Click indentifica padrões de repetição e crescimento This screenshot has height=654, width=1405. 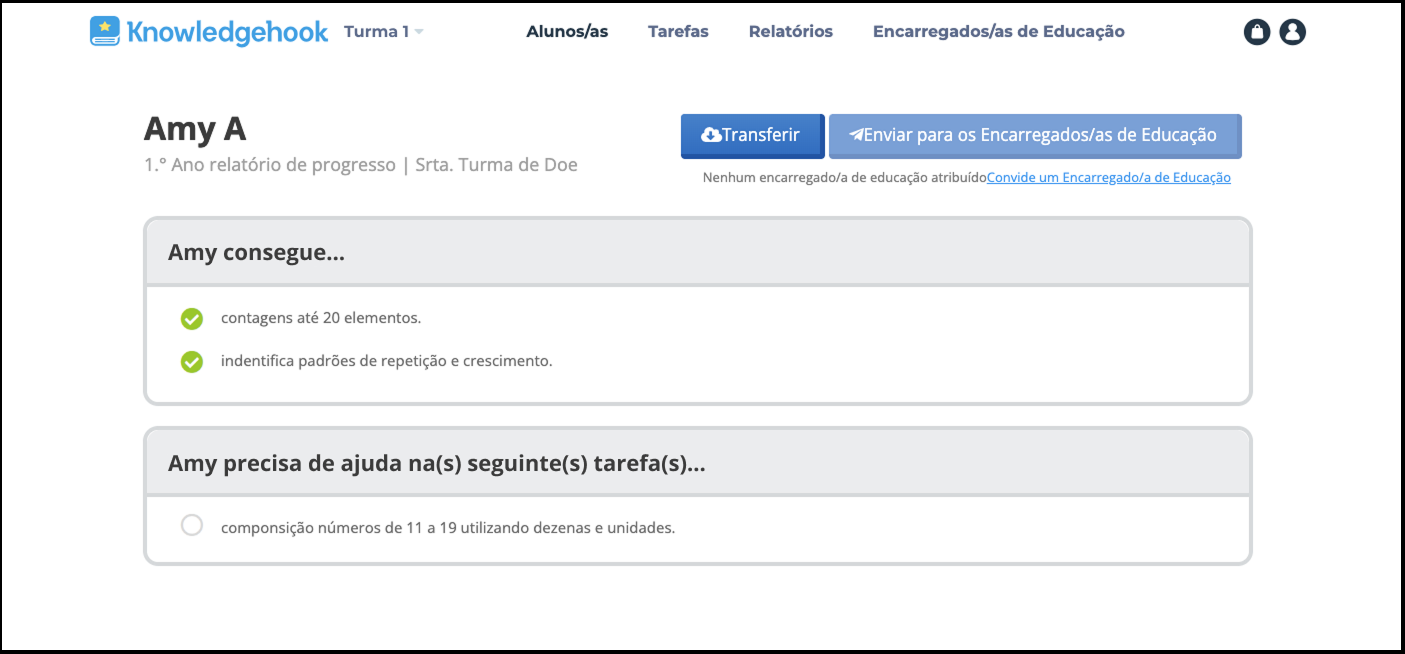[387, 361]
